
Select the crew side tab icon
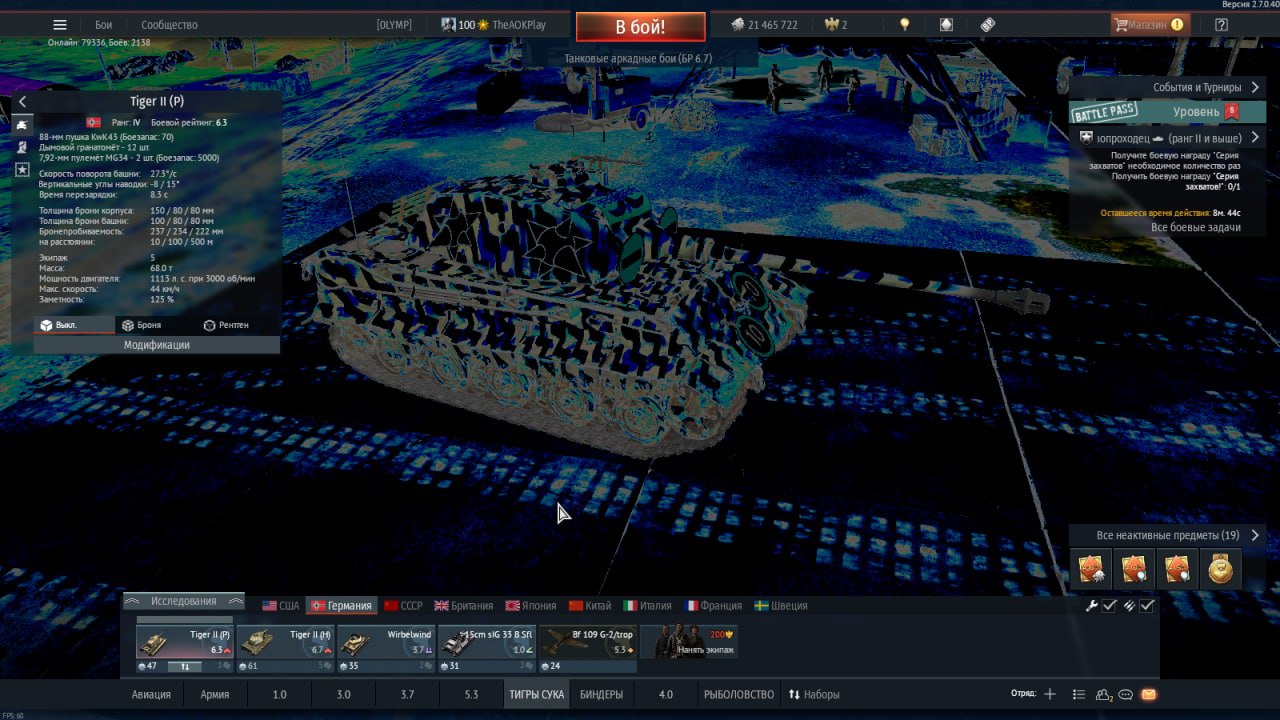[22, 147]
